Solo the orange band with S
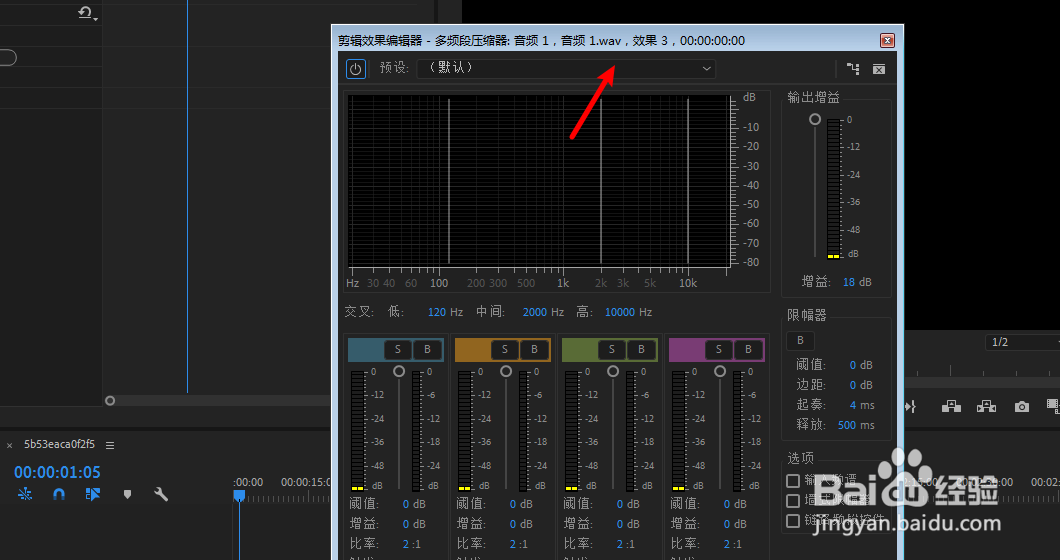Screen dimensions: 1060x560 (x=505, y=350)
